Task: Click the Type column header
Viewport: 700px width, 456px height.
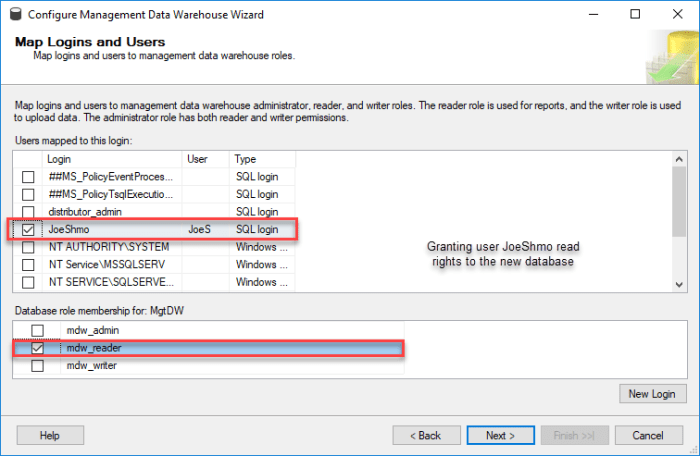Action: [x=262, y=159]
